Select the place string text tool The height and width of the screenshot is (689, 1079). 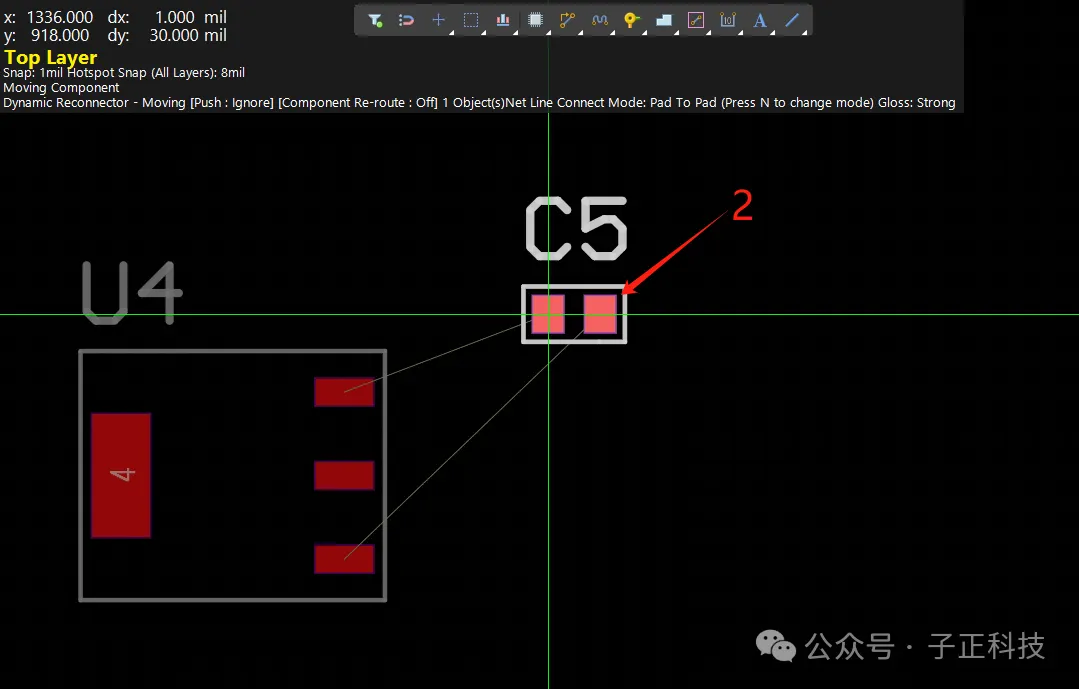760,20
